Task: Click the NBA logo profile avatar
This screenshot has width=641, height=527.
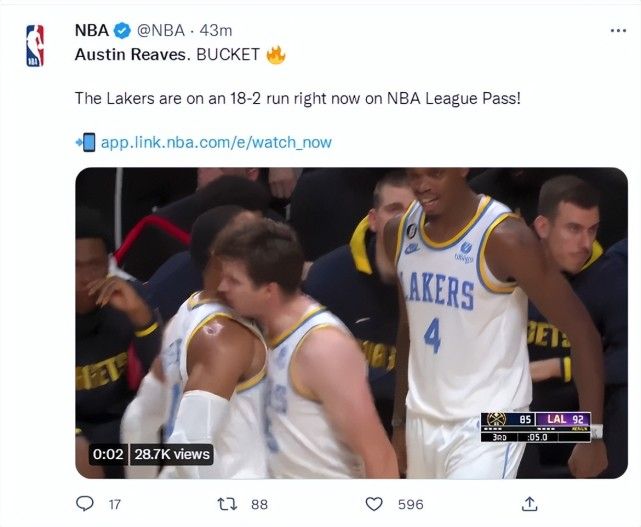Action: [35, 45]
